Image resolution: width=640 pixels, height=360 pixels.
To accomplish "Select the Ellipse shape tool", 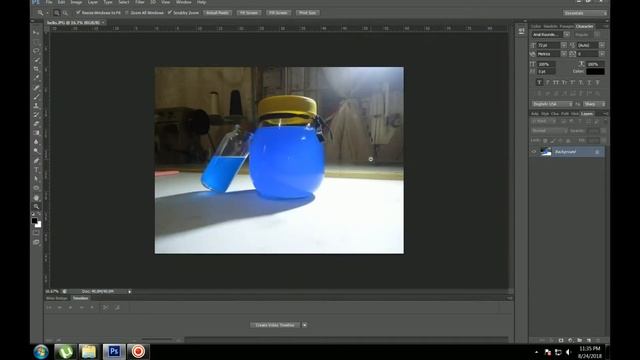I will (36, 188).
